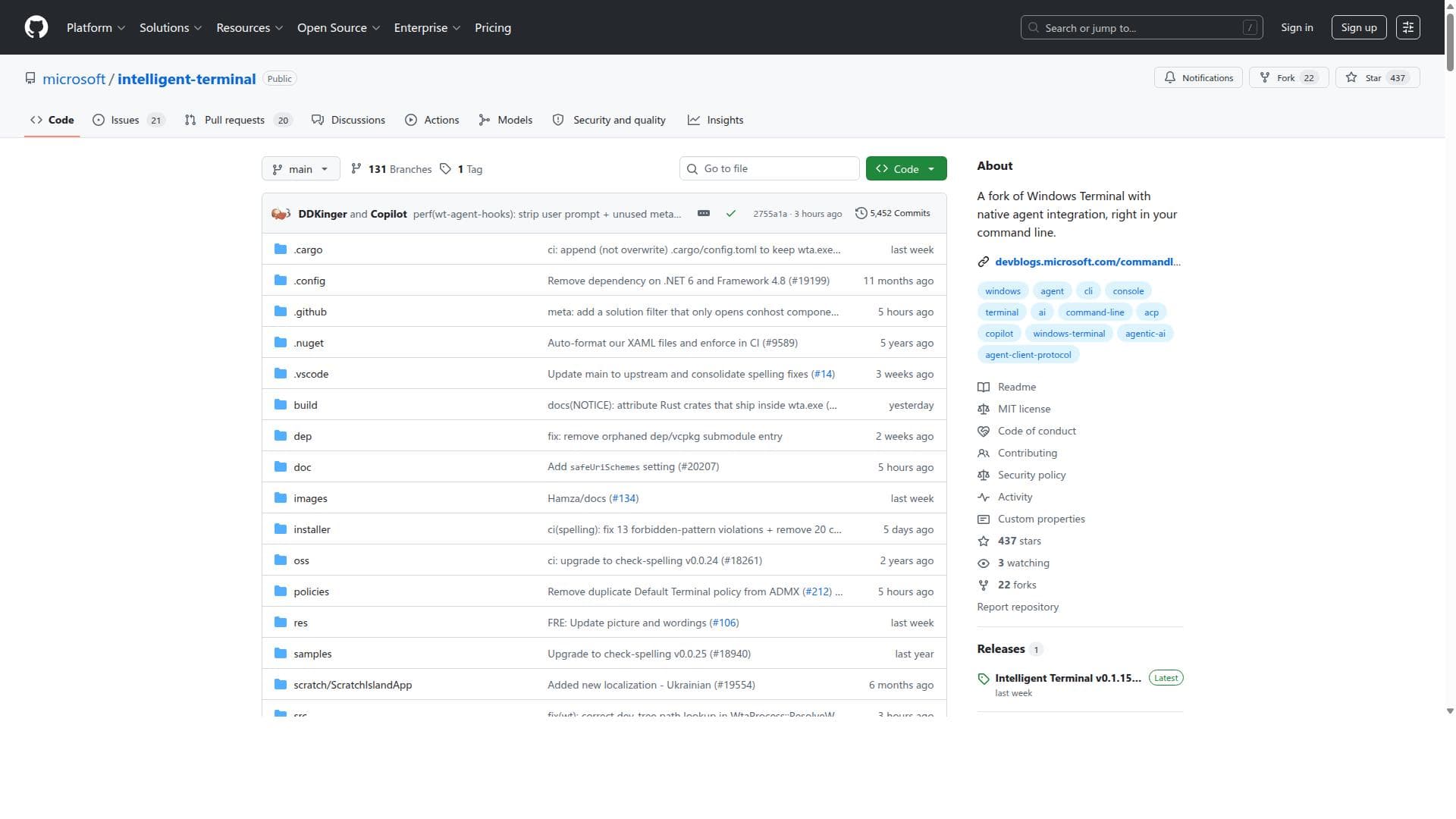Open the main branch selector dropdown
Viewport: 1456px width, 819px height.
pos(300,168)
